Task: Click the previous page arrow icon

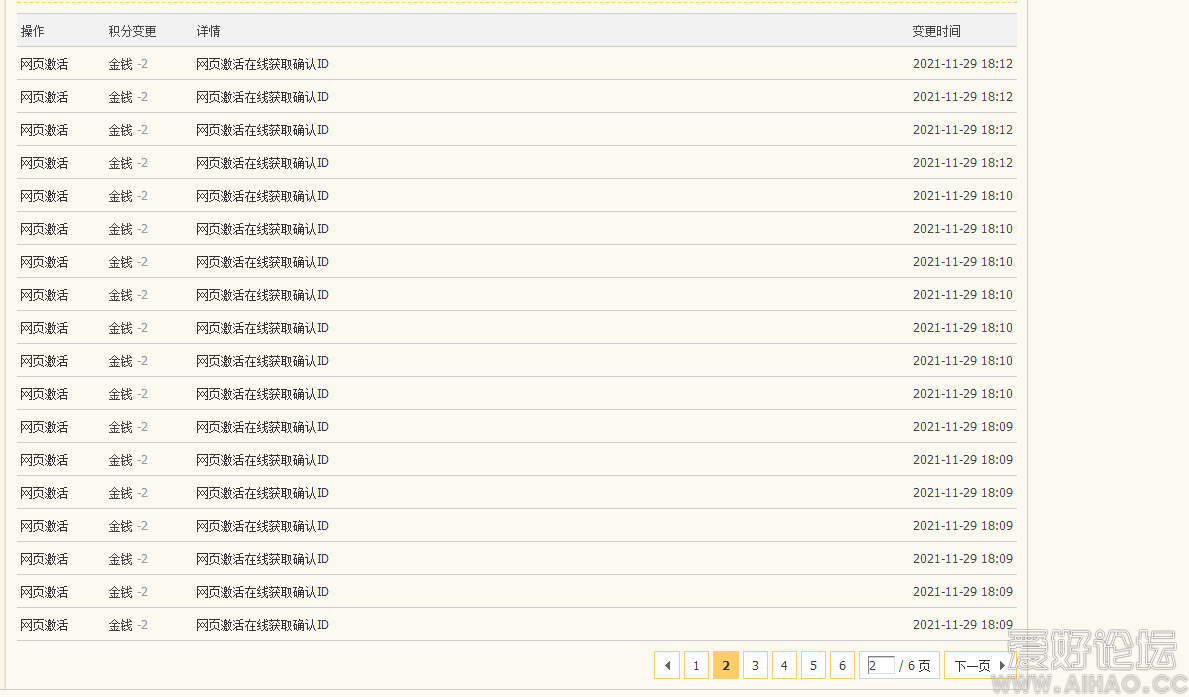Action: 667,666
